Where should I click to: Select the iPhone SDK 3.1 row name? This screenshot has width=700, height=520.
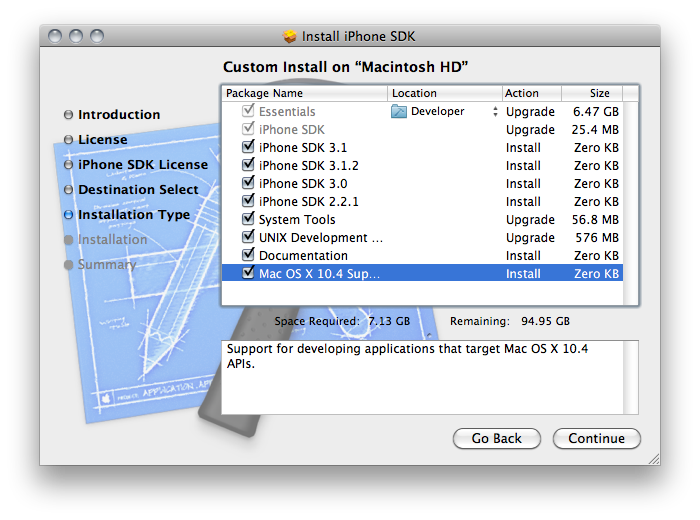303,148
